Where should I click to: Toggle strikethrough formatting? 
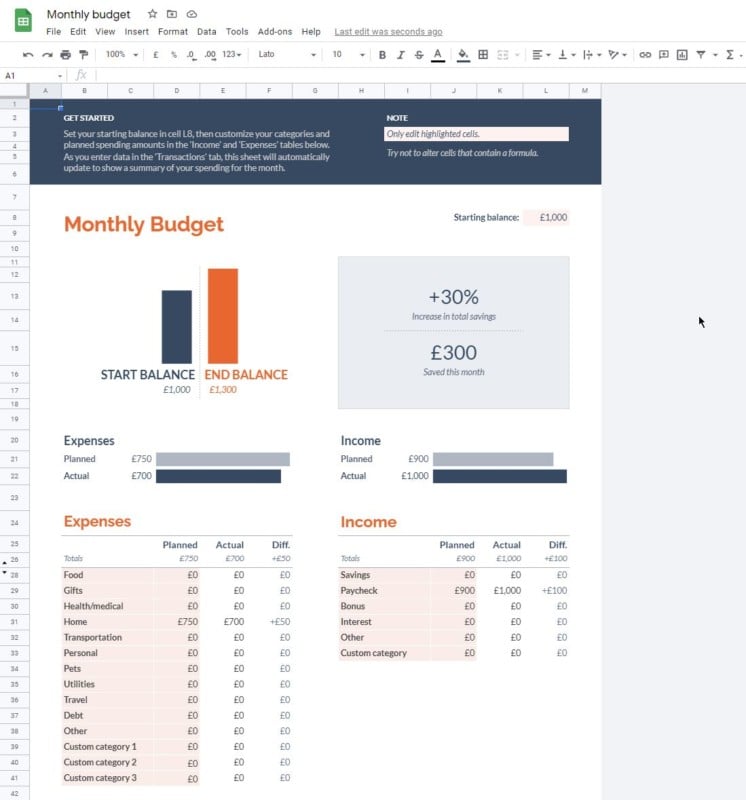coord(418,54)
